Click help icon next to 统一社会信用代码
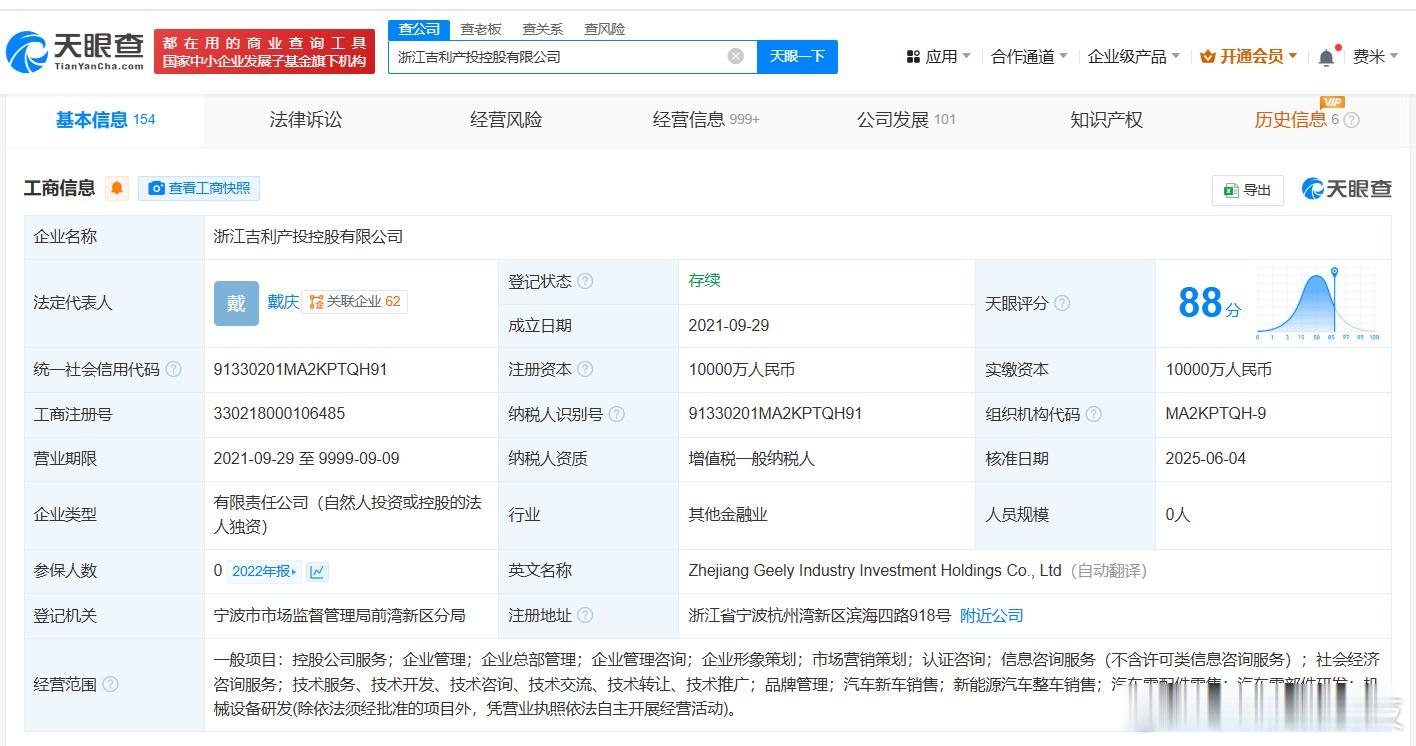The height and width of the screenshot is (746, 1416). pos(173,369)
